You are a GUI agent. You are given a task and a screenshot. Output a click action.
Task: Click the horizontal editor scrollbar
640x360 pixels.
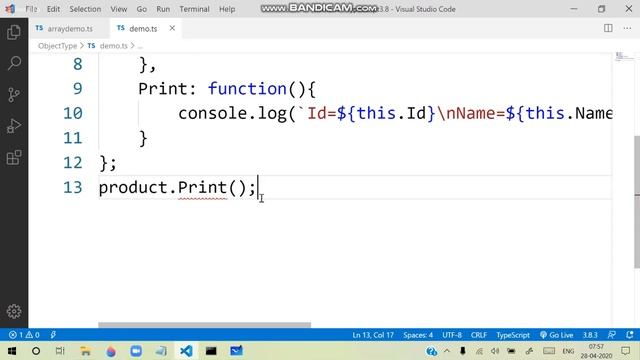point(204,325)
